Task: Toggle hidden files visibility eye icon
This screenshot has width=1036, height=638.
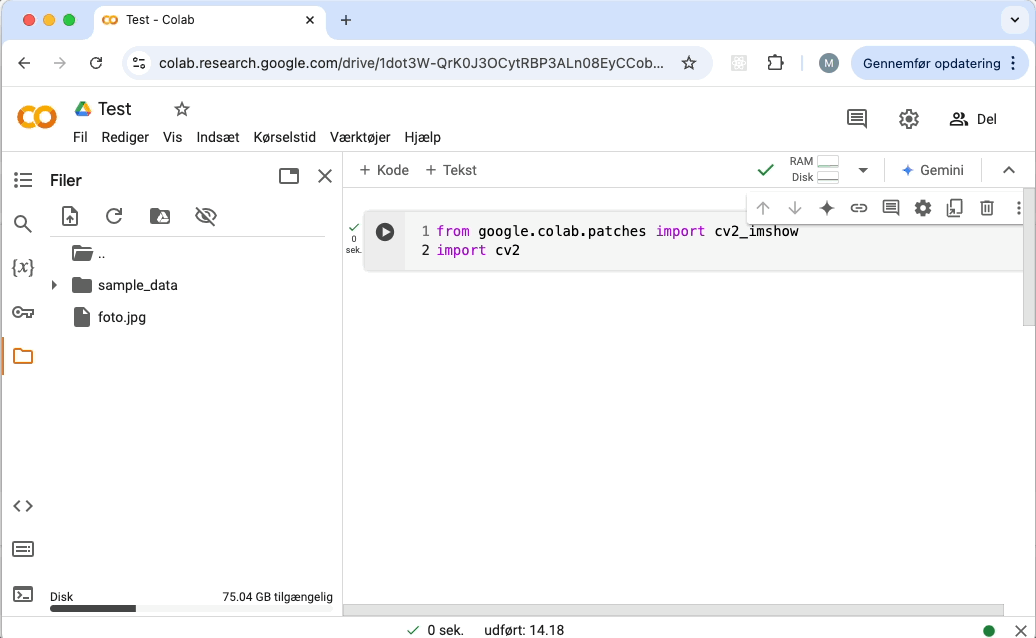Action: (206, 216)
